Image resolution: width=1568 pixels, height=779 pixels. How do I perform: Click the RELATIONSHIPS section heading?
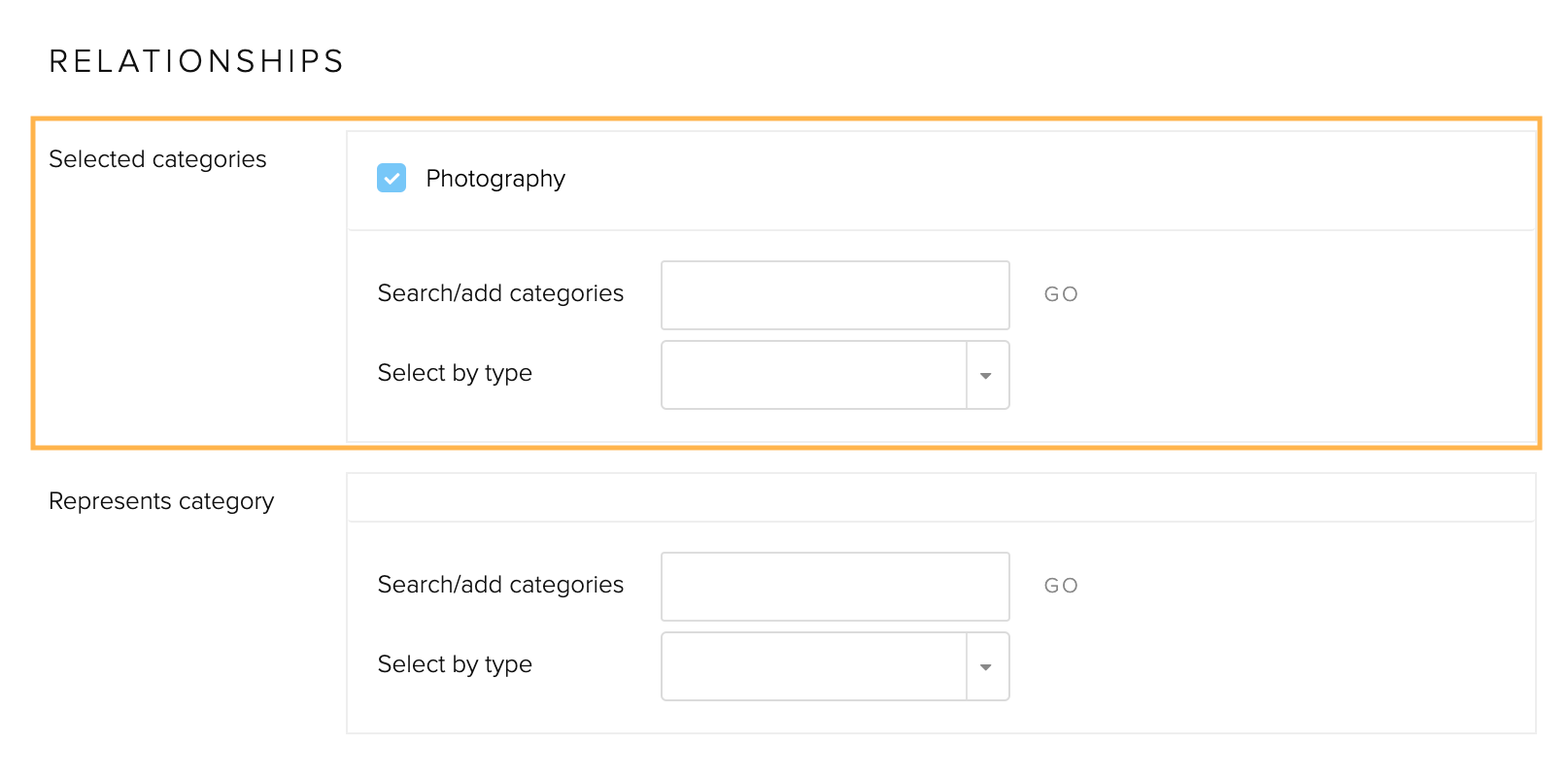tap(197, 61)
